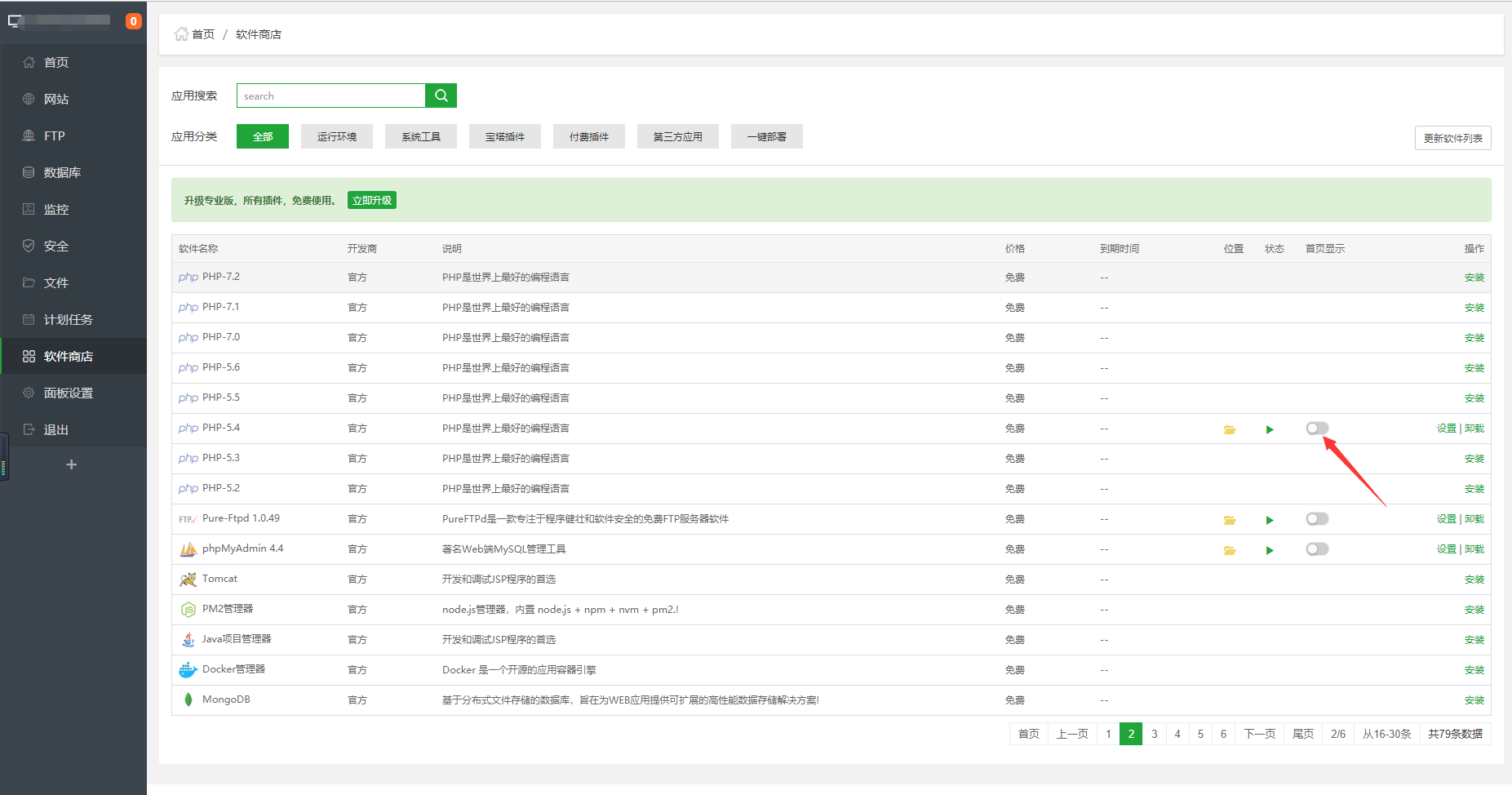Toggle homepage display for phpMyAdmin 4.4
Screen dimensions: 1512x795
(x=1317, y=549)
